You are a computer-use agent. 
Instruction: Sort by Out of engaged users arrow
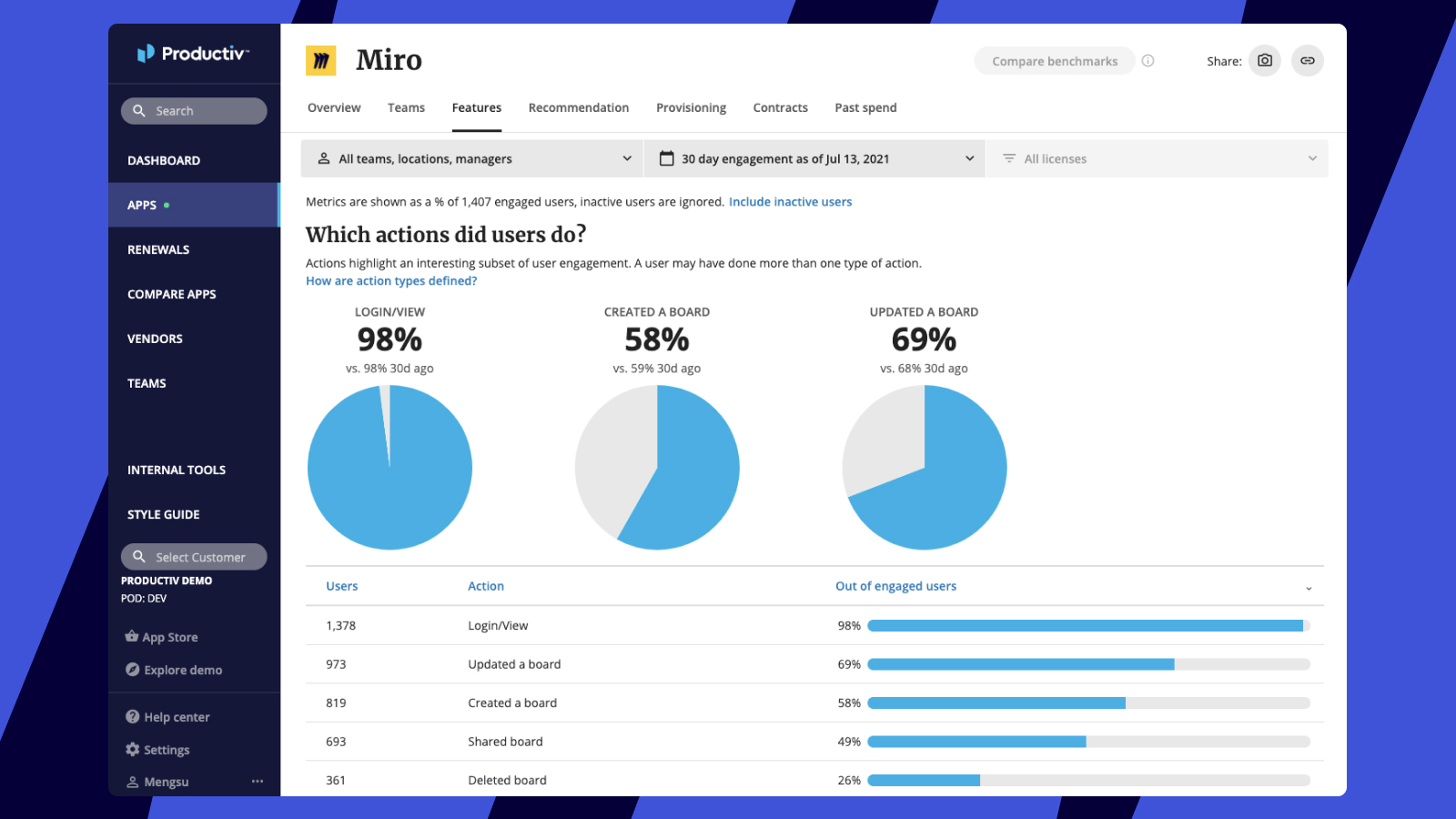(x=1309, y=588)
